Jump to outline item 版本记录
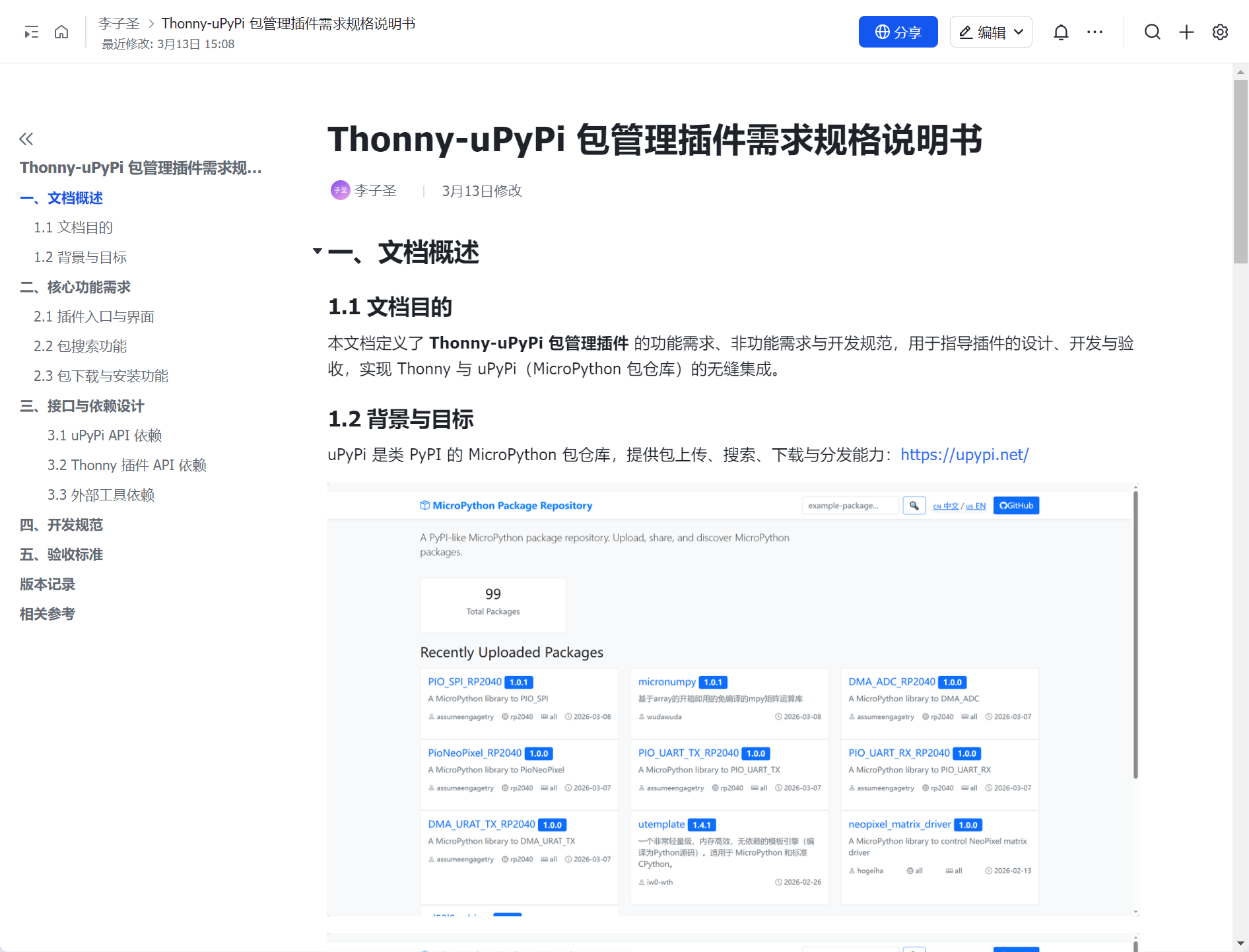 pyautogui.click(x=48, y=584)
